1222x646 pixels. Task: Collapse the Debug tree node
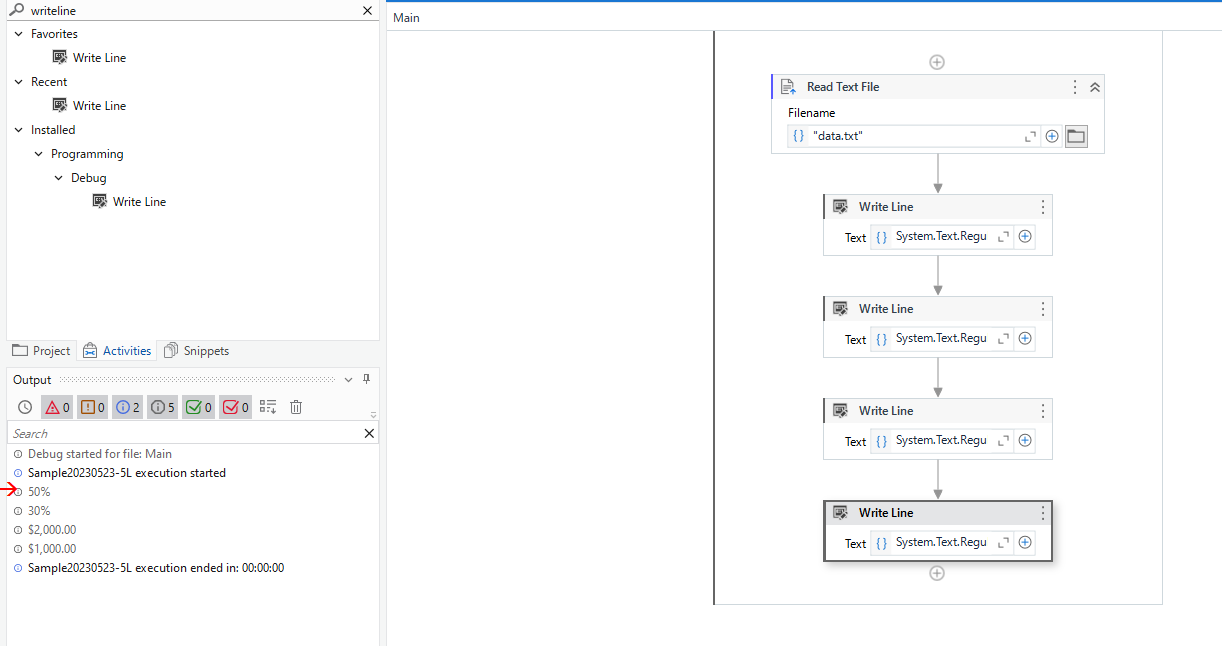58,177
